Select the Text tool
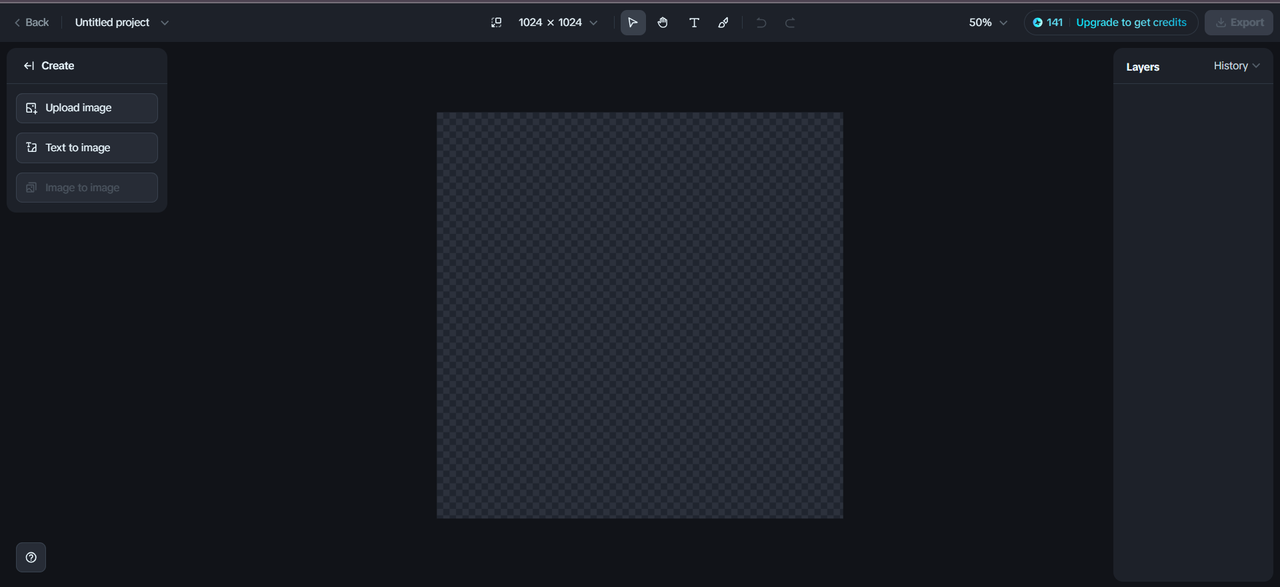 694,22
